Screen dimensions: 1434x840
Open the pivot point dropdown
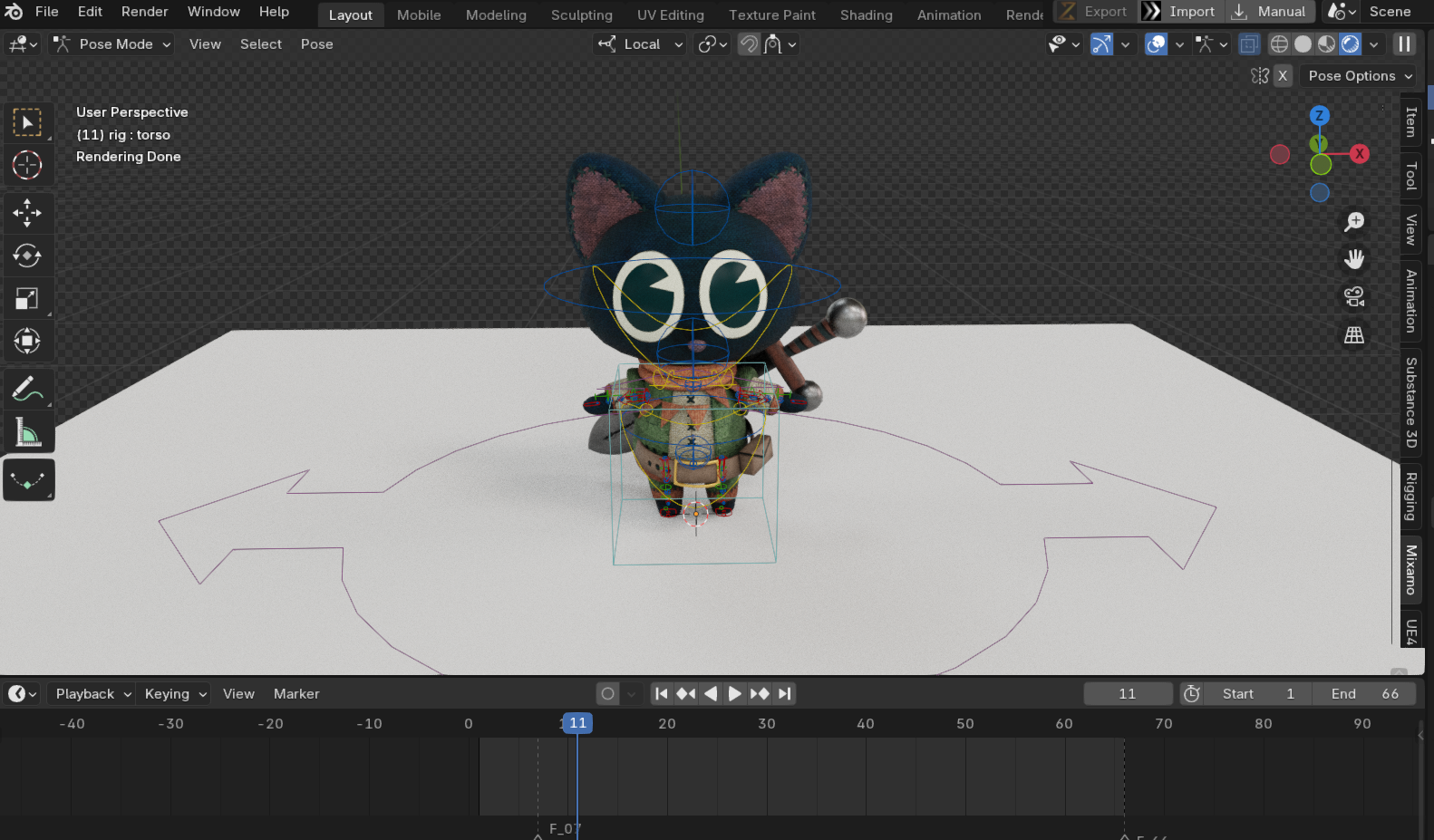(x=712, y=44)
